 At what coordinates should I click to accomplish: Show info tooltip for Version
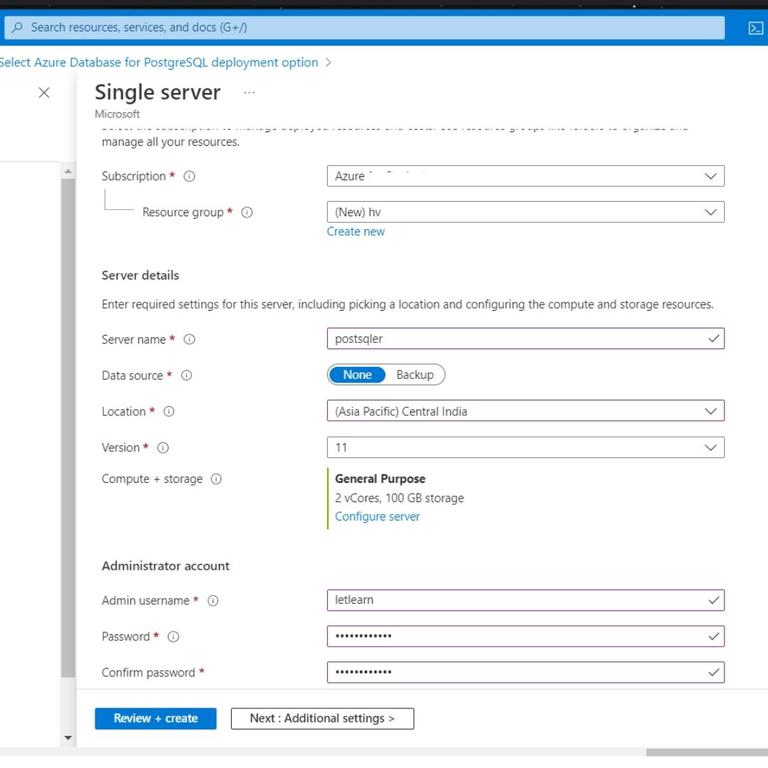(163, 448)
